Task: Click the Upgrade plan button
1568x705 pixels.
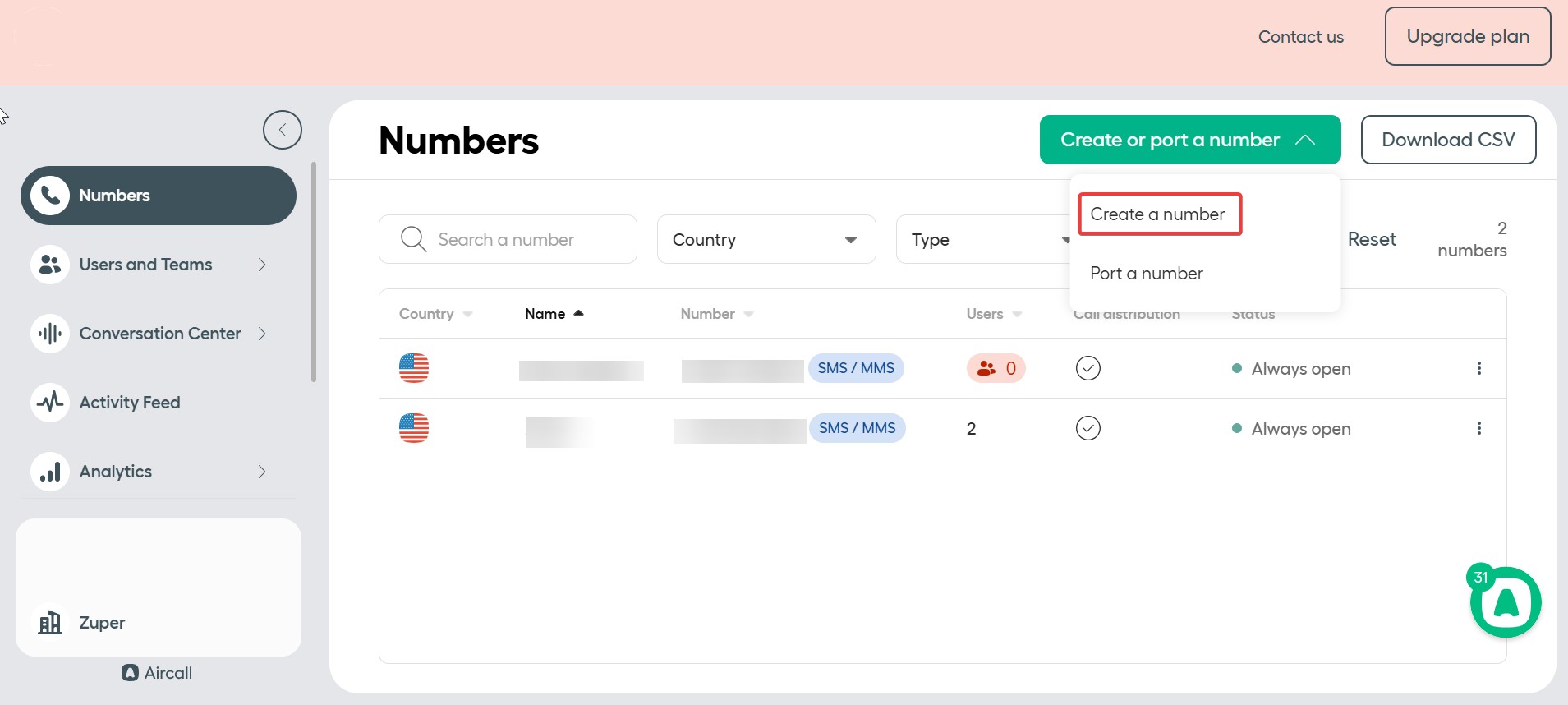Action: pos(1467,36)
